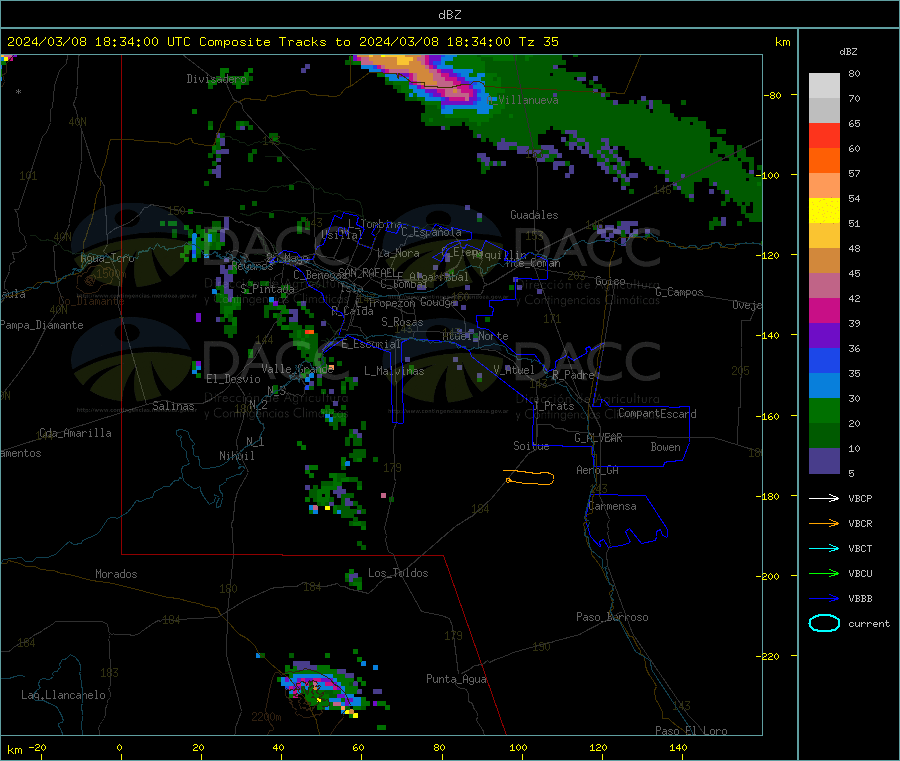This screenshot has height=761, width=900.
Task: Click the cyan 'current' ellipse legend icon
Action: [x=824, y=623]
